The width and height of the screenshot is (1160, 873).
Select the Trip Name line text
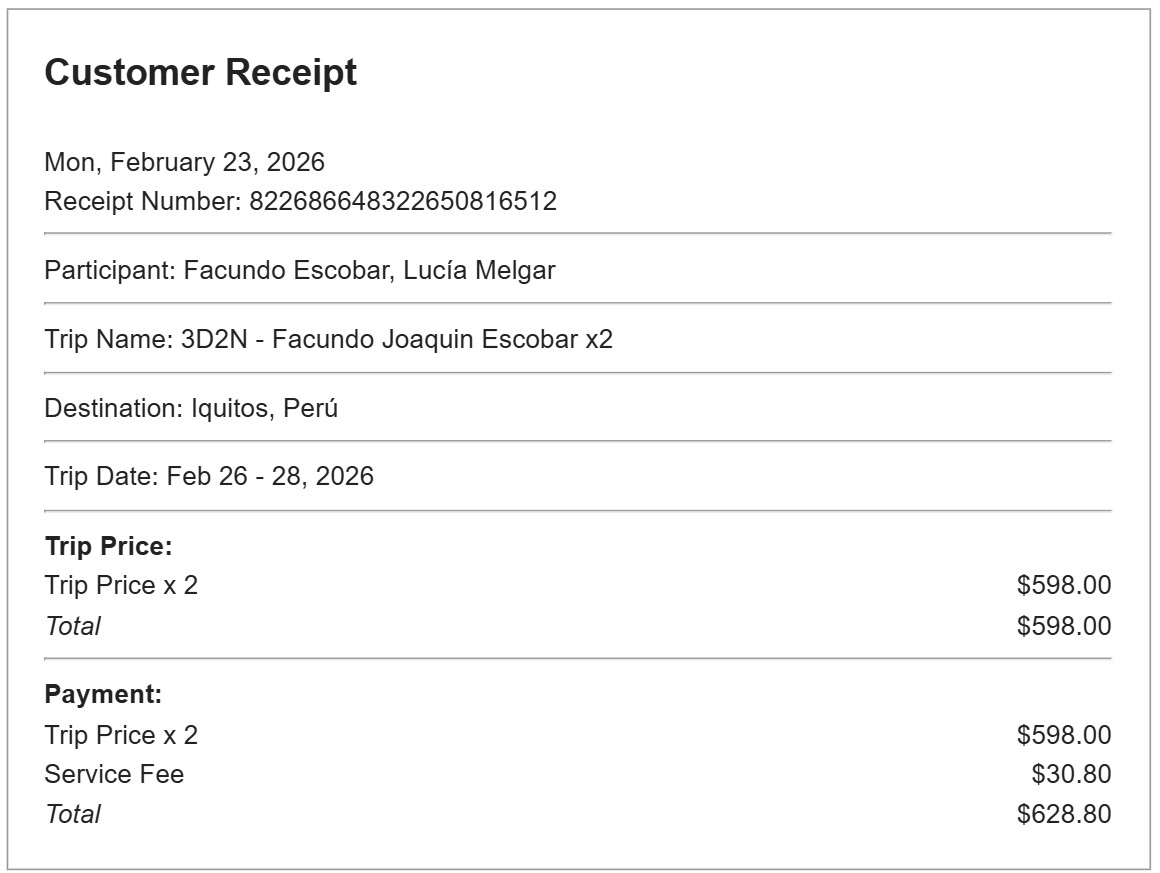coord(328,339)
